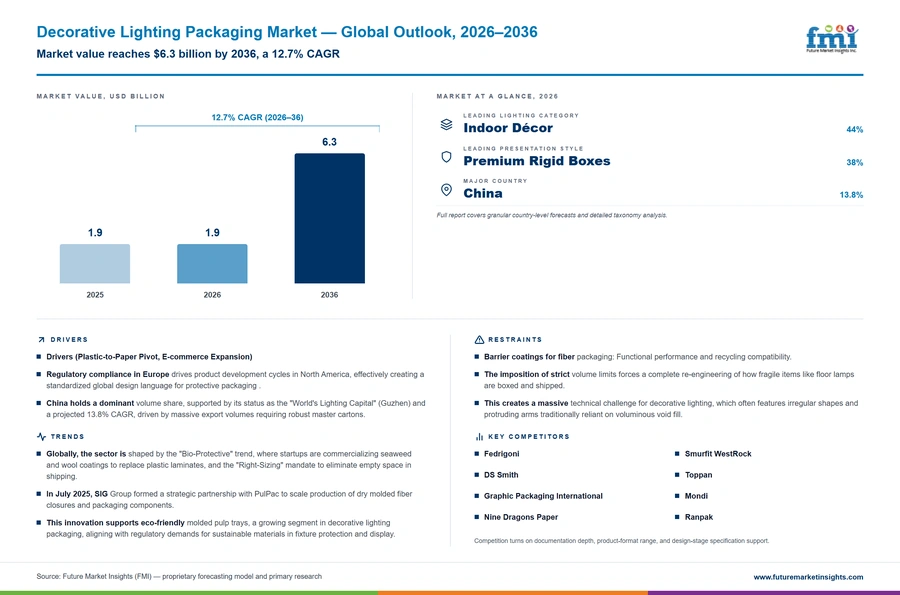Click the 13.8% value
Screen dimensions: 900x595
pos(851,195)
